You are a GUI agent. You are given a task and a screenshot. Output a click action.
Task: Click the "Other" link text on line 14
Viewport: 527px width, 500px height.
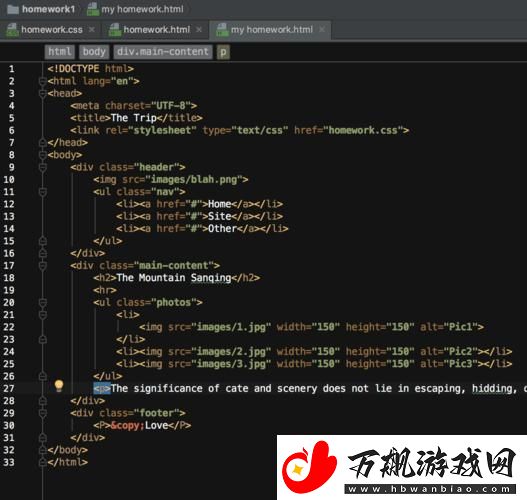[x=222, y=228]
